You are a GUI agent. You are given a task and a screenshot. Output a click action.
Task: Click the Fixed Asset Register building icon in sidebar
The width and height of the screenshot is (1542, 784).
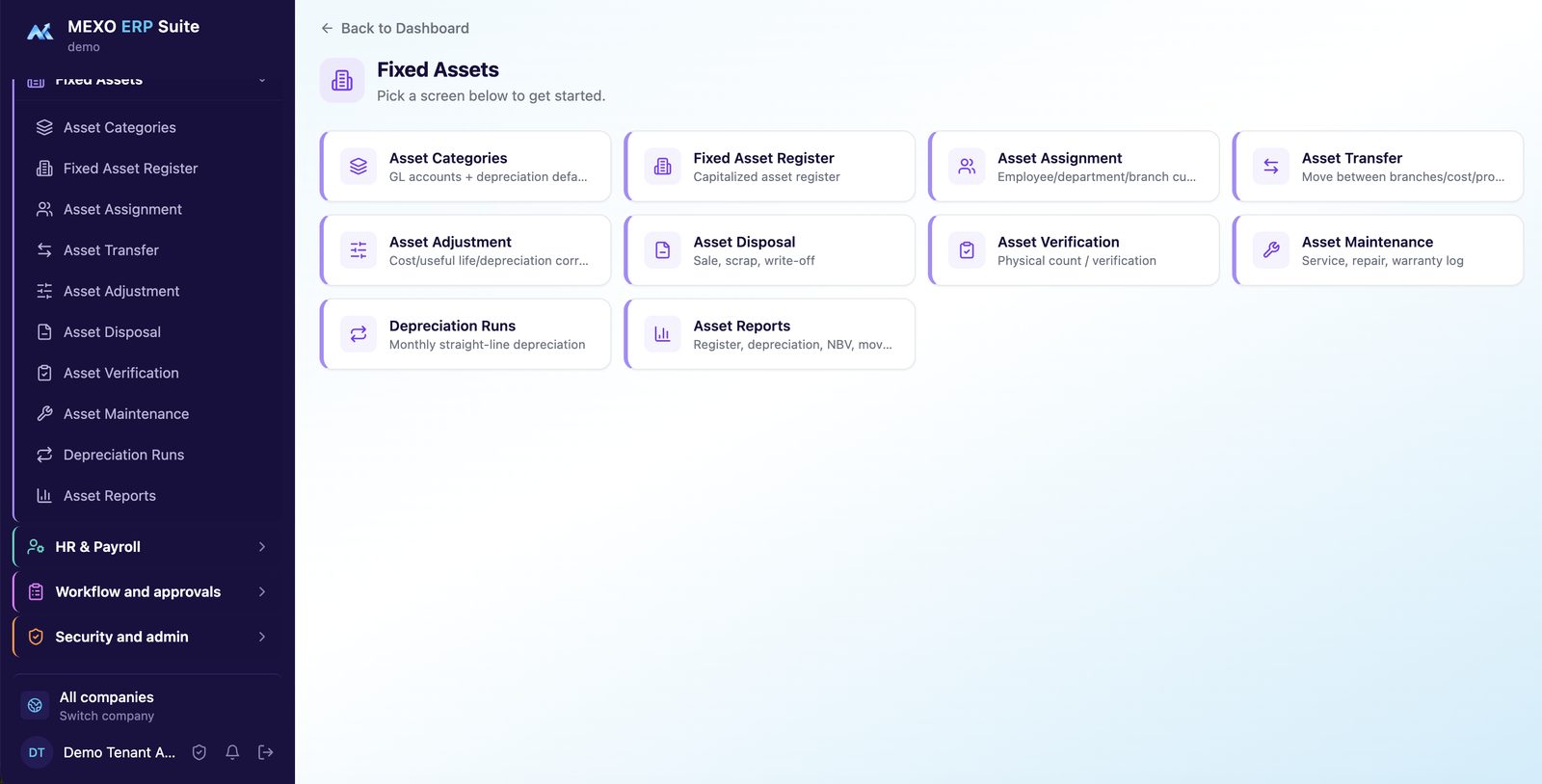click(44, 169)
